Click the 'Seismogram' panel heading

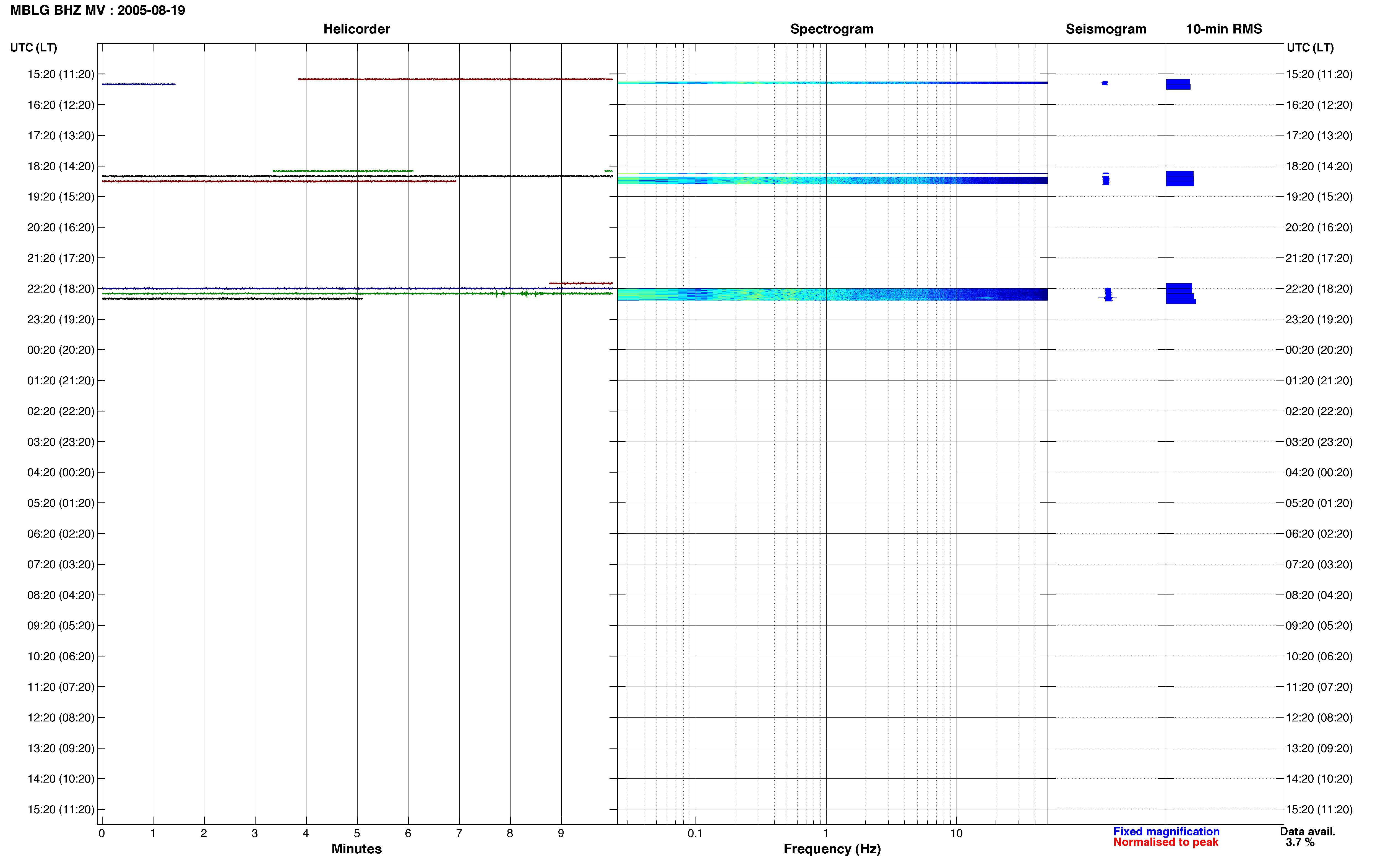[1106, 29]
